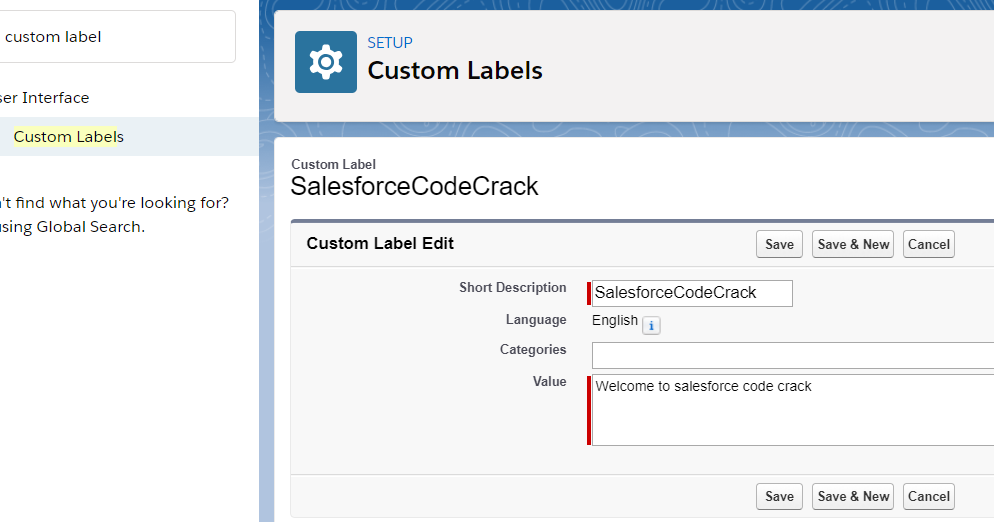Click the "using Global Search." hint text
The image size is (994, 522).
pos(72,227)
